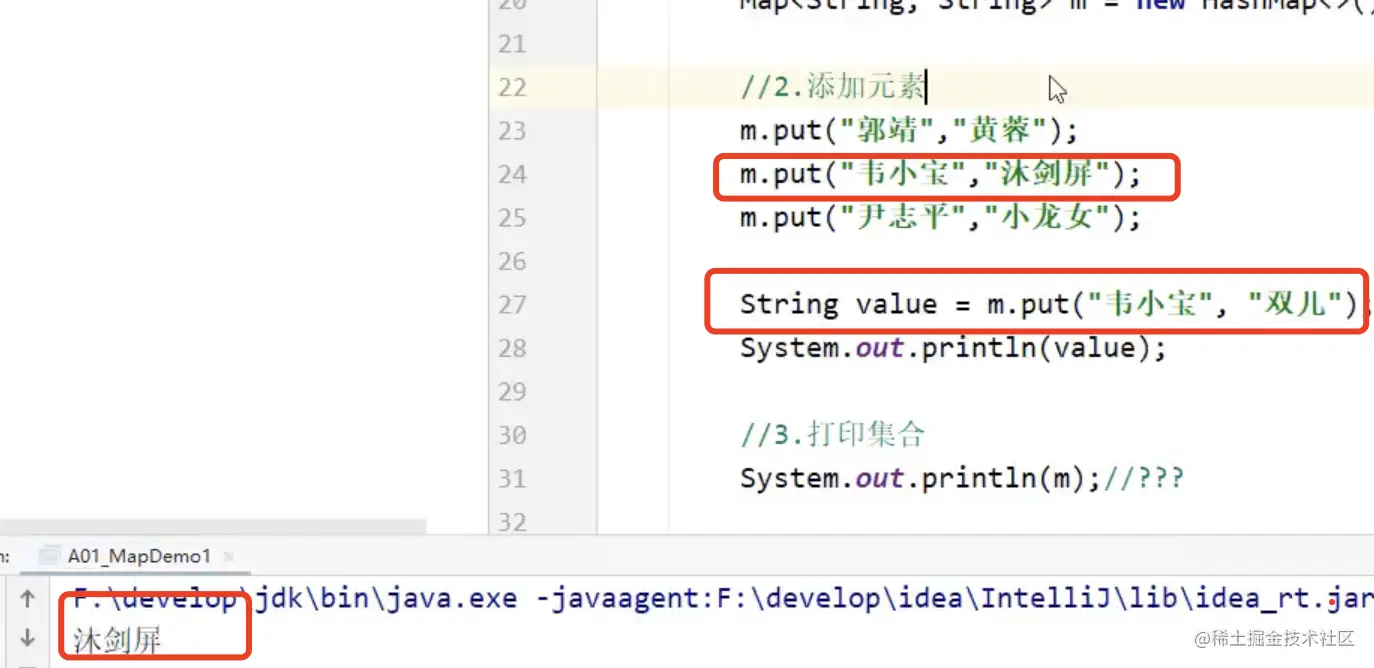Click line number 25 in gutter
The height and width of the screenshot is (668, 1374).
tap(512, 218)
